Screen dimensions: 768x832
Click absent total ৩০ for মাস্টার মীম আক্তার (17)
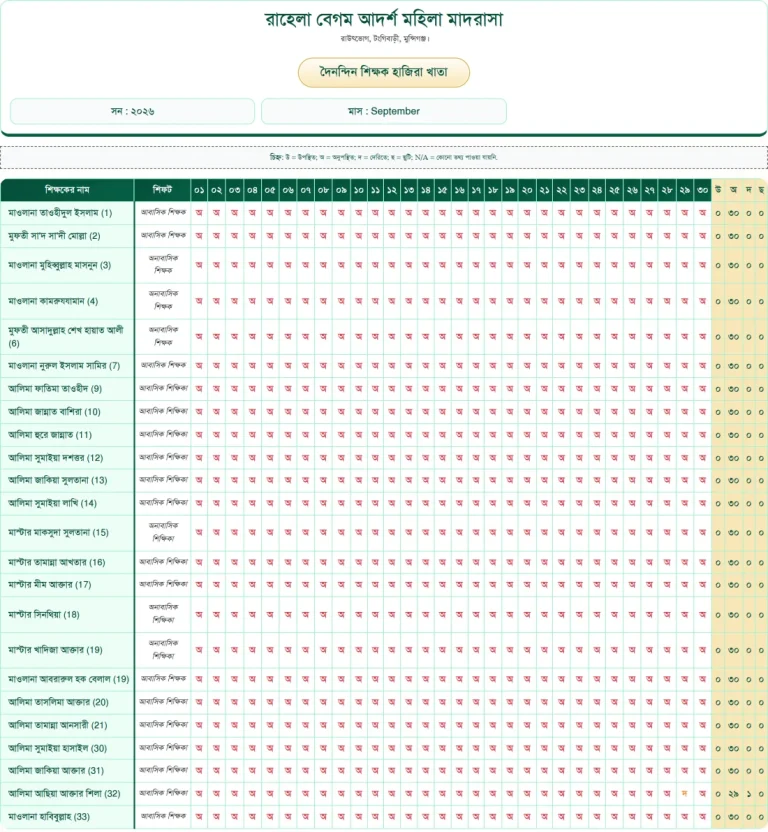pos(733,585)
